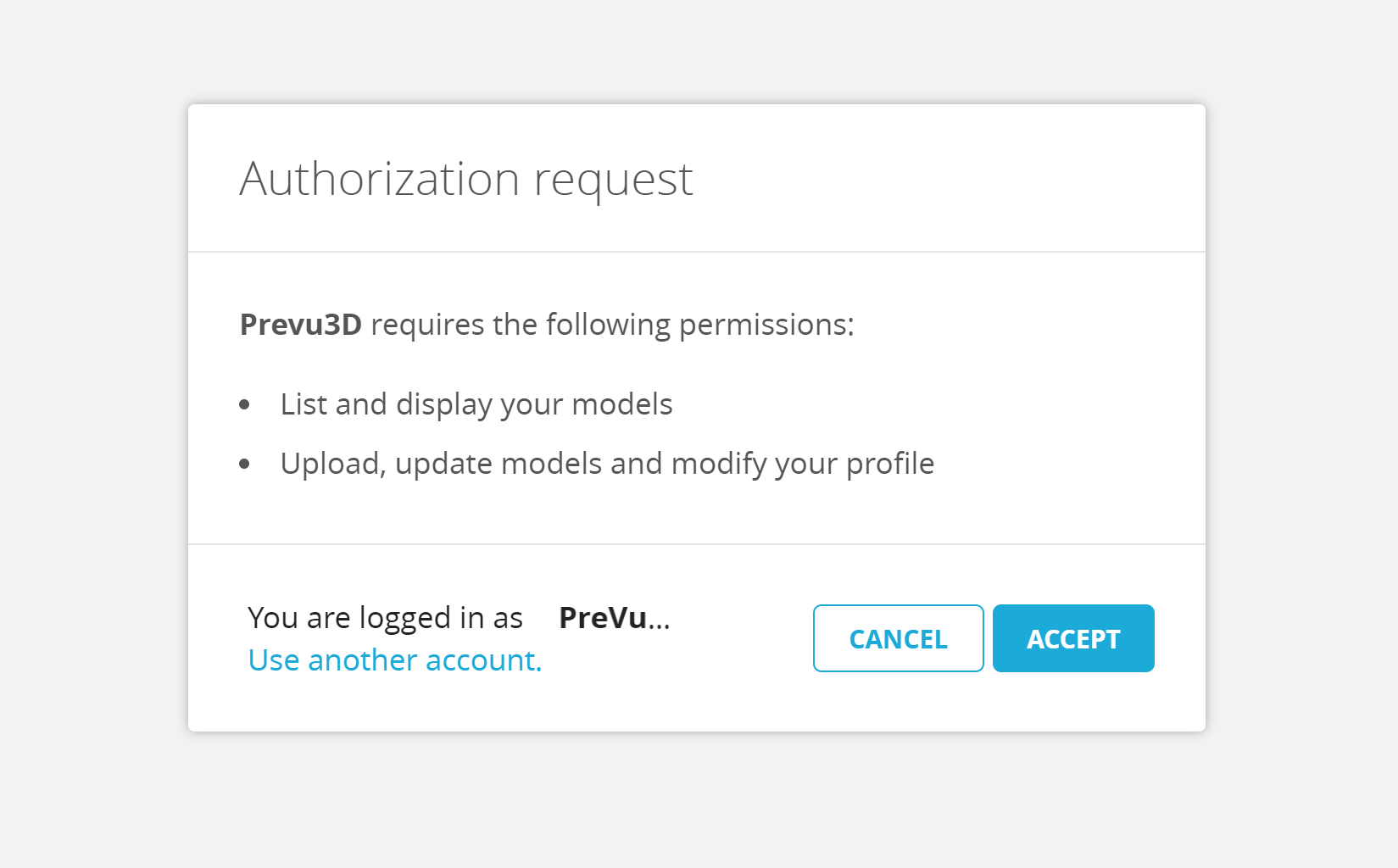
Task: Click the word "profile" in second permission
Action: (x=890, y=464)
